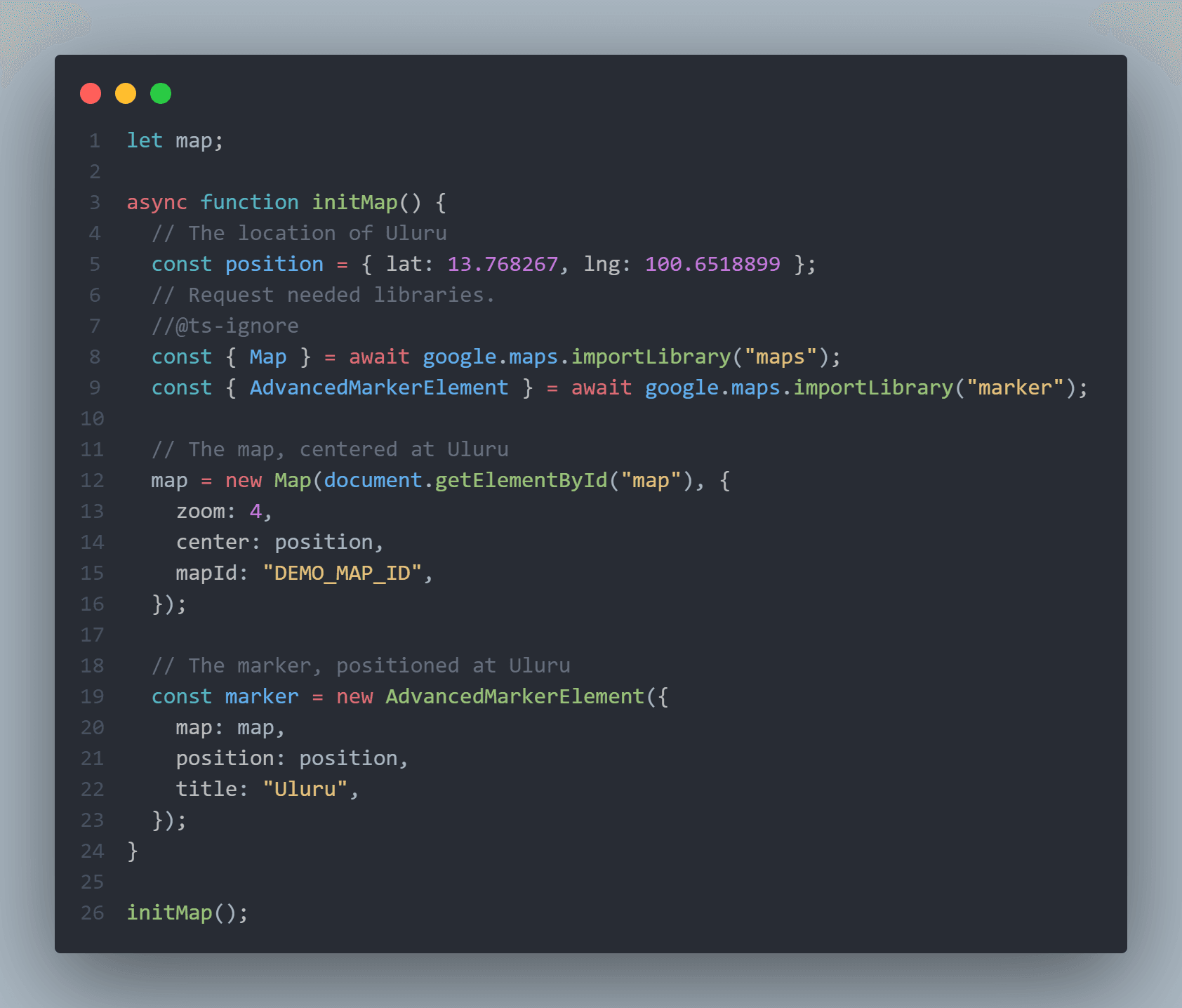Screen dimensions: 1182x1008
Task: Click line number 1 in gutter
Action: coord(95,141)
